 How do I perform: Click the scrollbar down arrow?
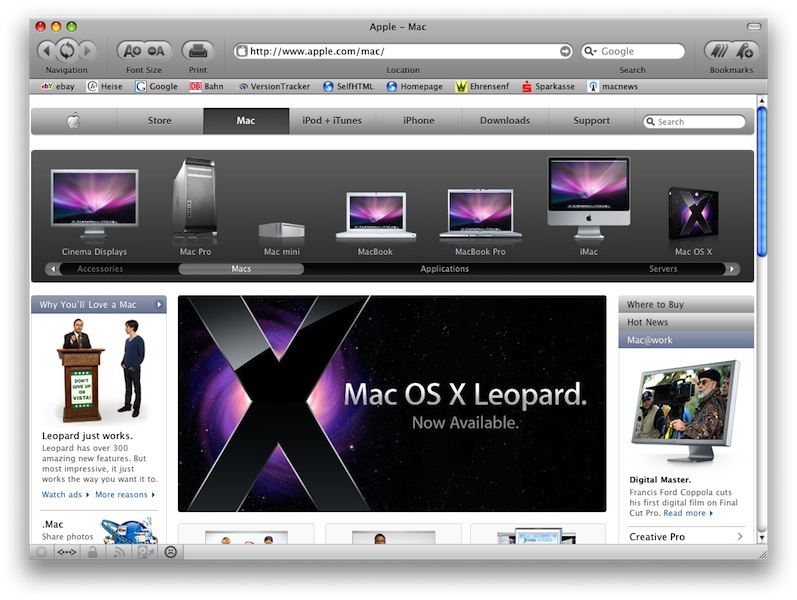761,537
